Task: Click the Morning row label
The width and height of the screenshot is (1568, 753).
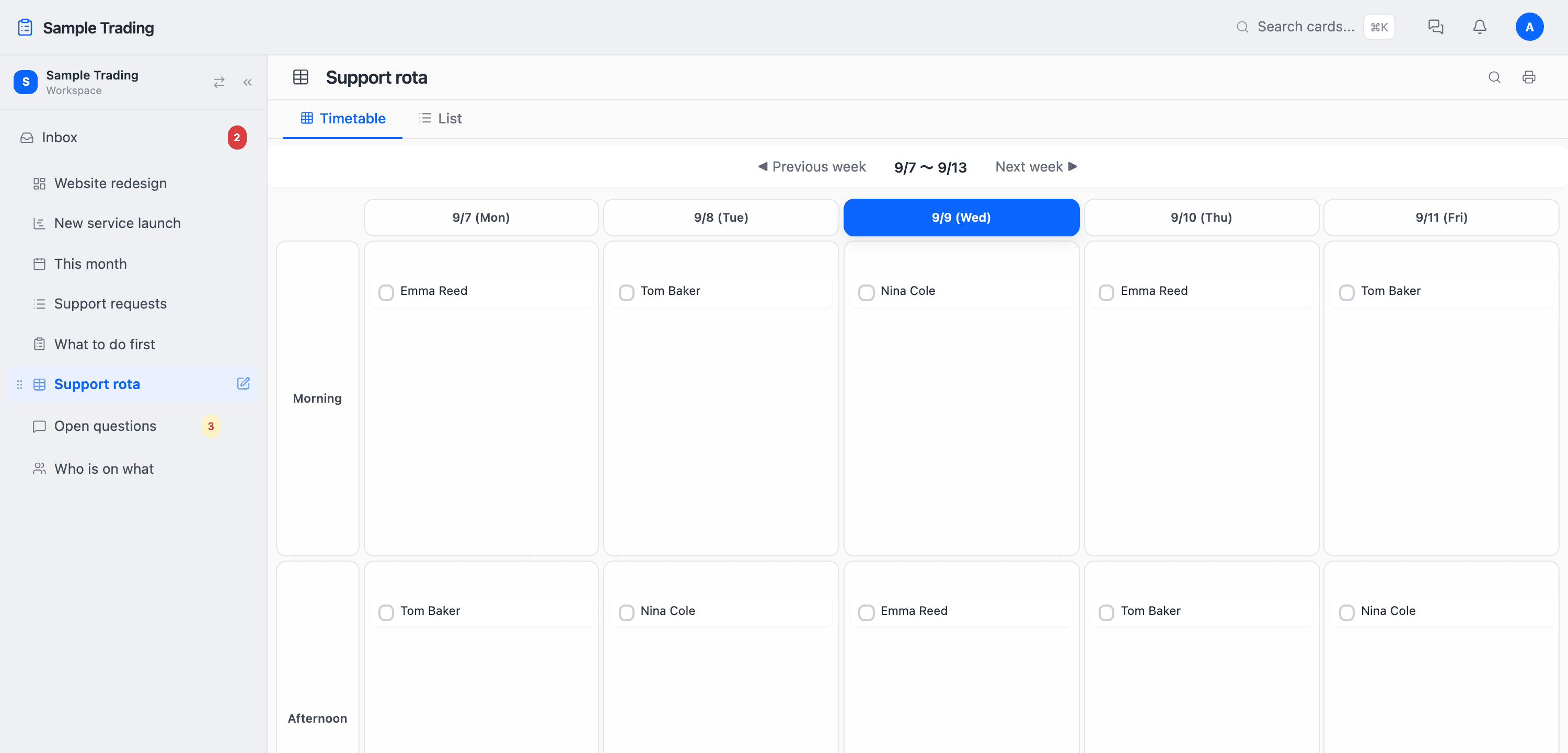Action: point(317,398)
